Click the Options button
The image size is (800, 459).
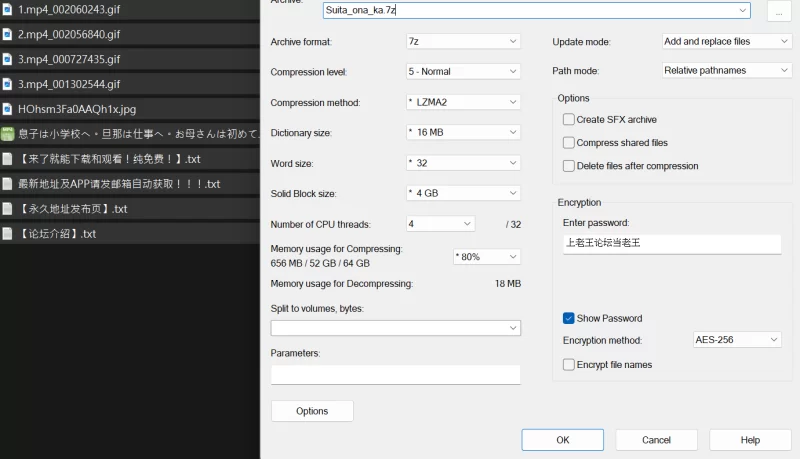[x=312, y=411]
